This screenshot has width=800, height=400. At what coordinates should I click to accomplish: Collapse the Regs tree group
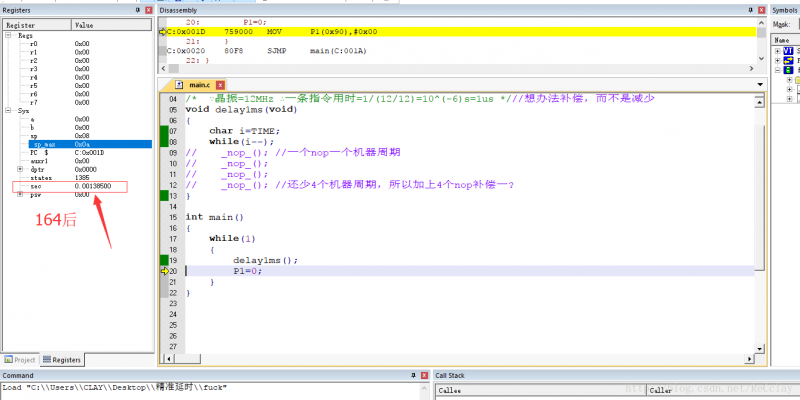pyautogui.click(x=9, y=35)
